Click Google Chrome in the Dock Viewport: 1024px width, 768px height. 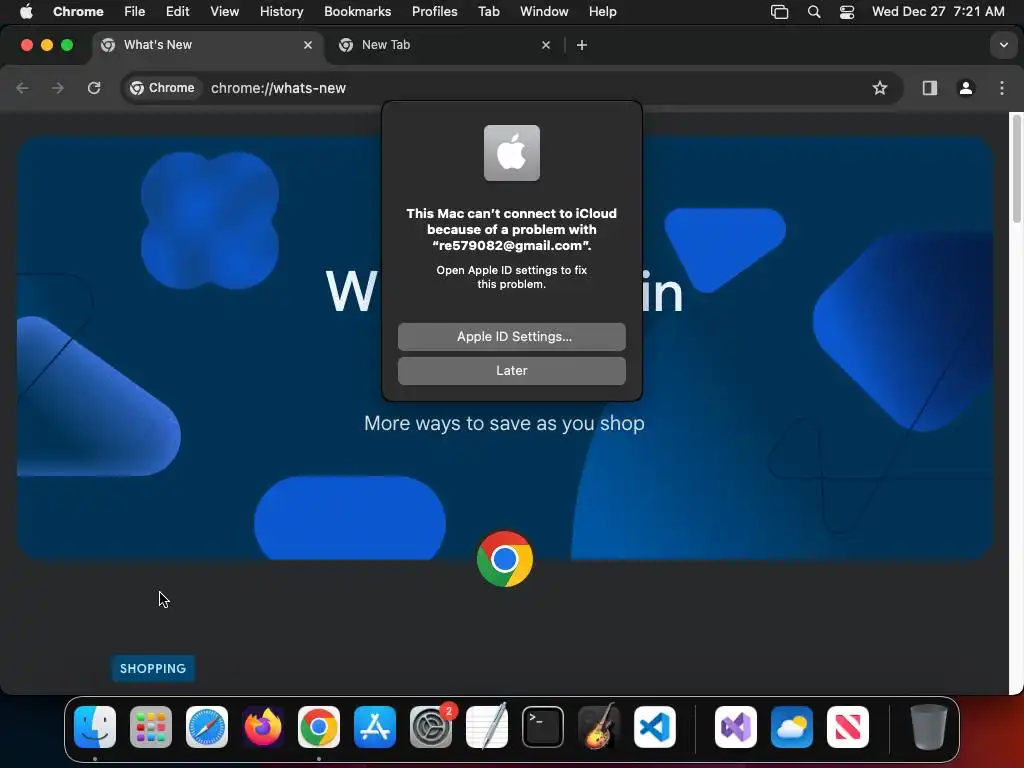point(319,727)
